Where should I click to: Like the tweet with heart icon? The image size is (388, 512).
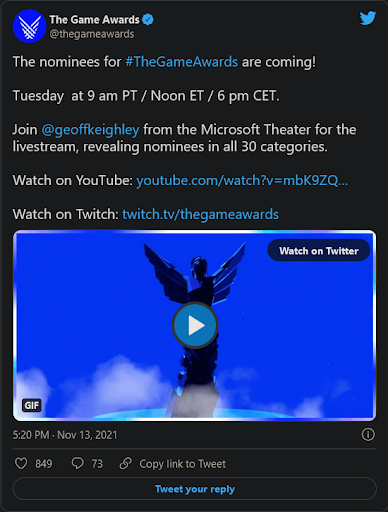21,463
